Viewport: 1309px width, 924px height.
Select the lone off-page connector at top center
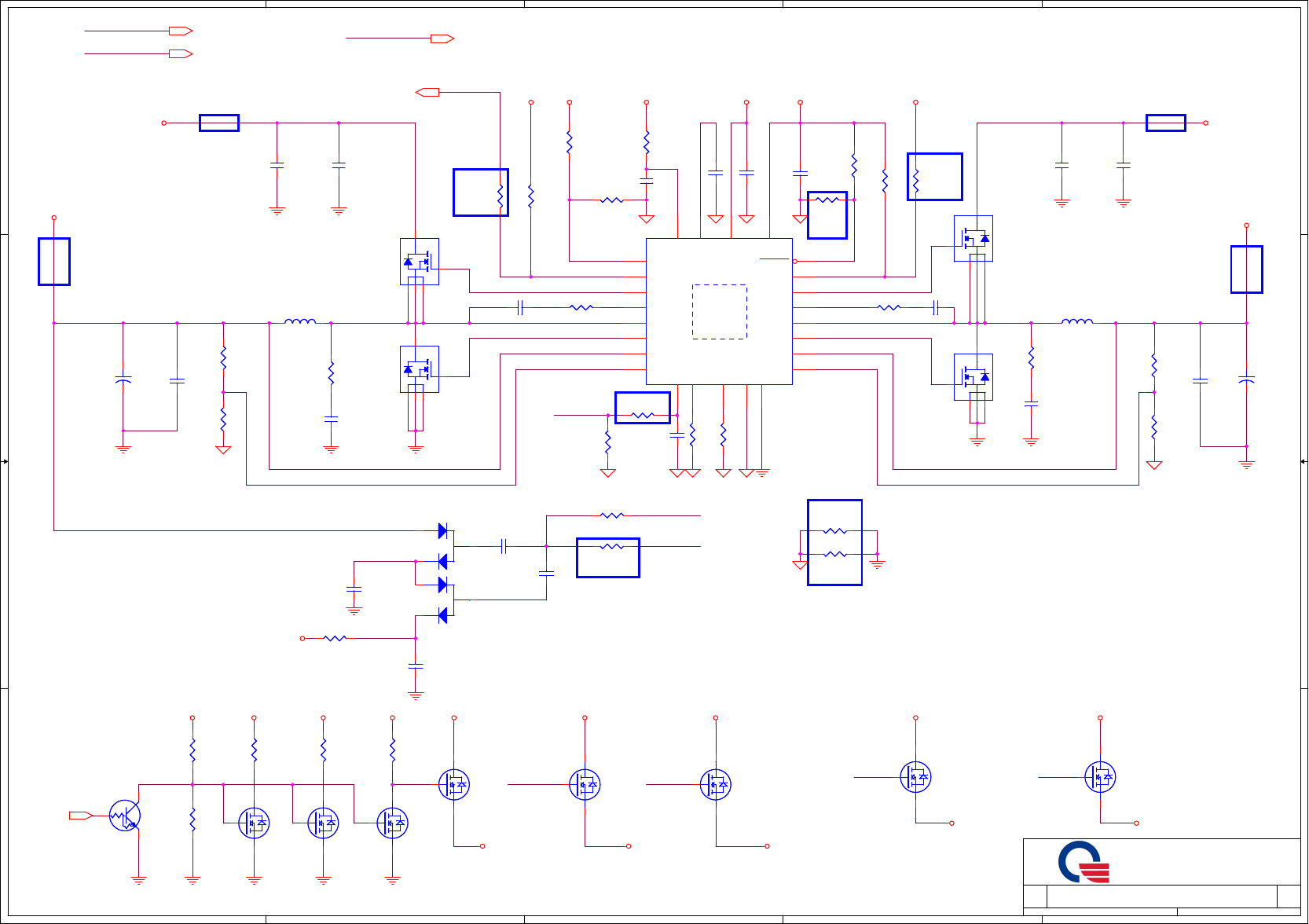(x=443, y=38)
